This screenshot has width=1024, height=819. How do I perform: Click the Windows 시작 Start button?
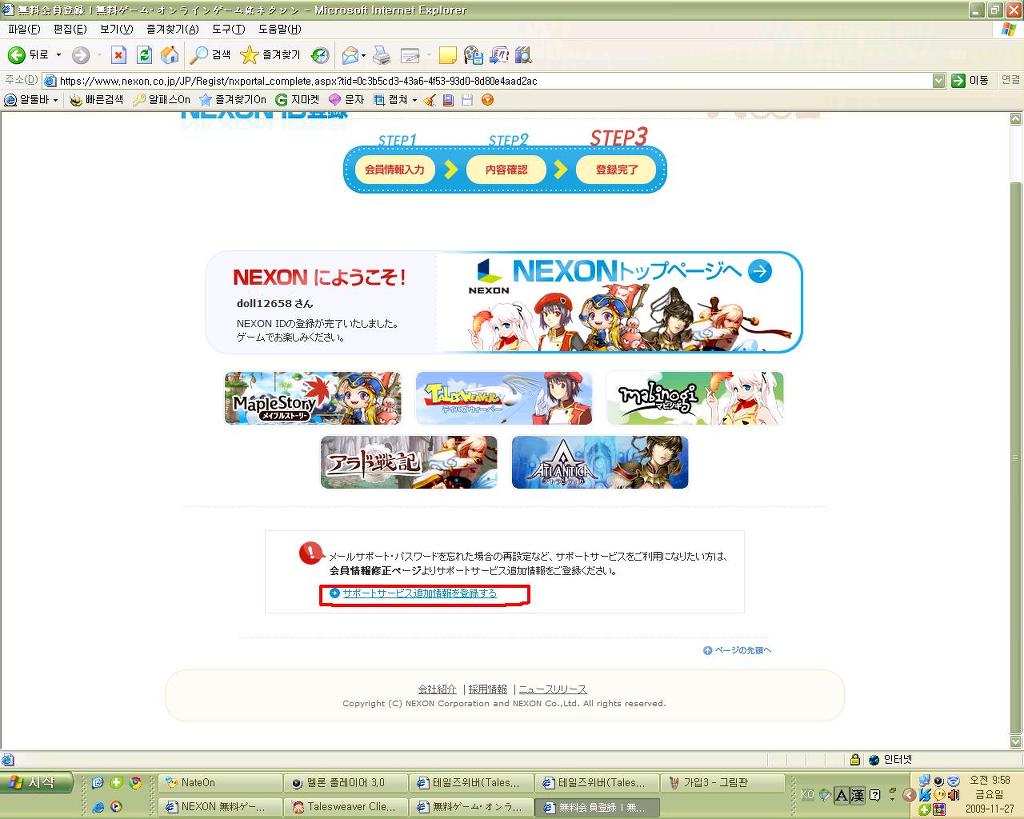point(37,782)
